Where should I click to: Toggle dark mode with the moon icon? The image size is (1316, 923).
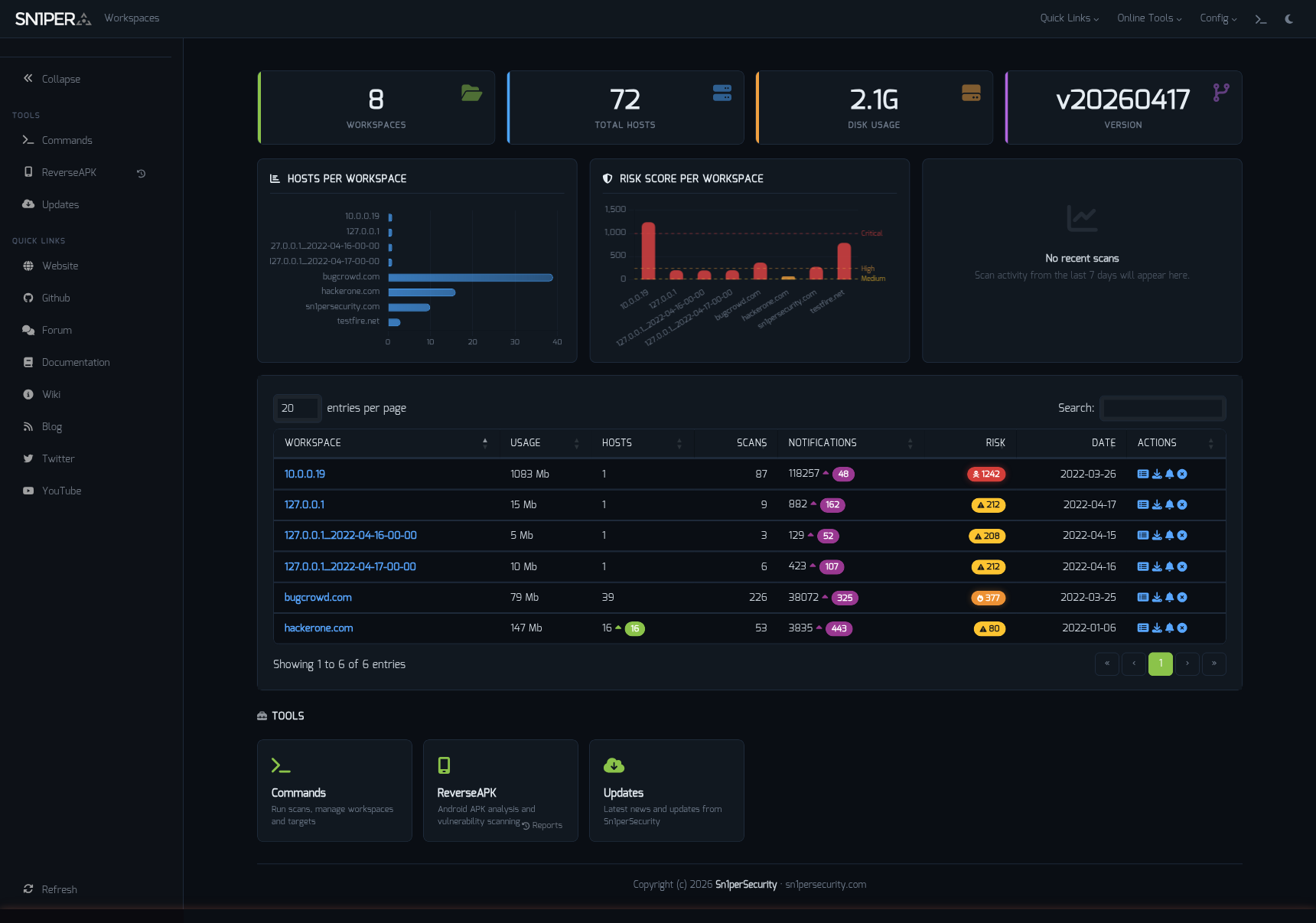[1288, 18]
